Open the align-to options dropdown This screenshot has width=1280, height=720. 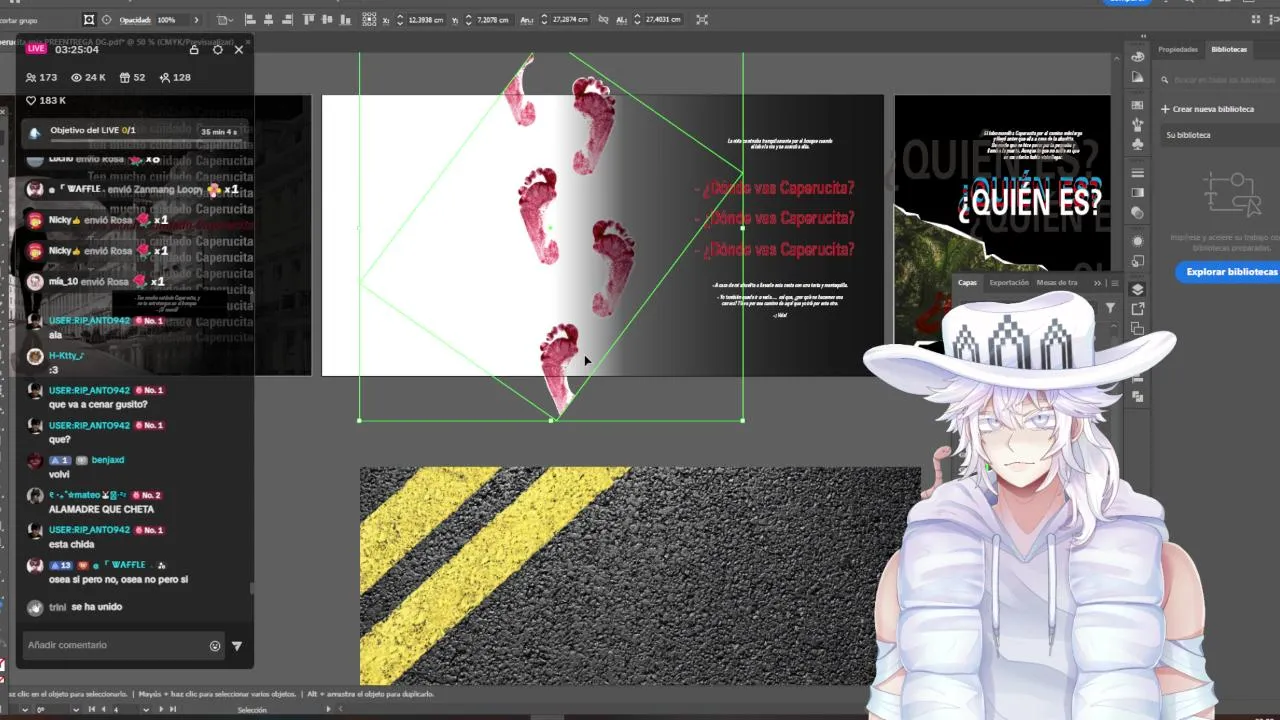pyautogui.click(x=225, y=20)
